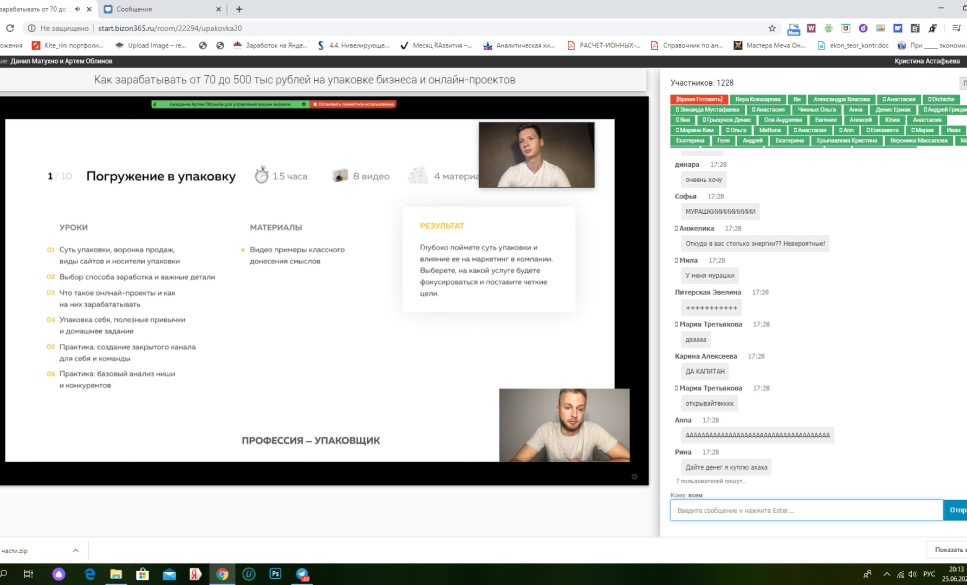Open the Upload Image bookmark

click(150, 45)
